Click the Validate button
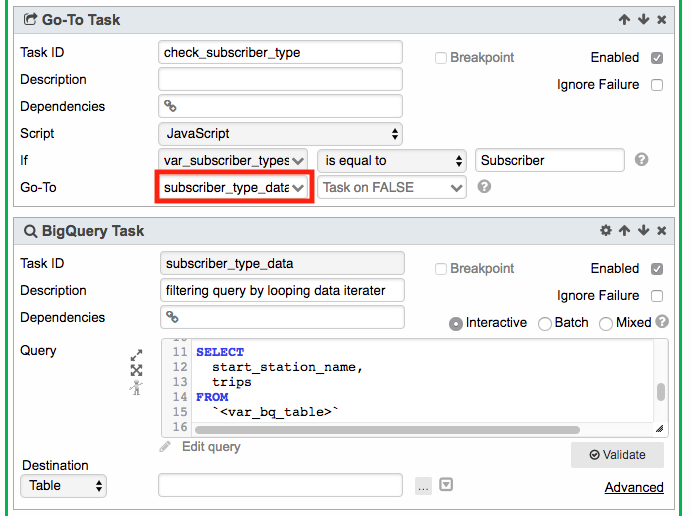The width and height of the screenshot is (691, 516). [616, 455]
